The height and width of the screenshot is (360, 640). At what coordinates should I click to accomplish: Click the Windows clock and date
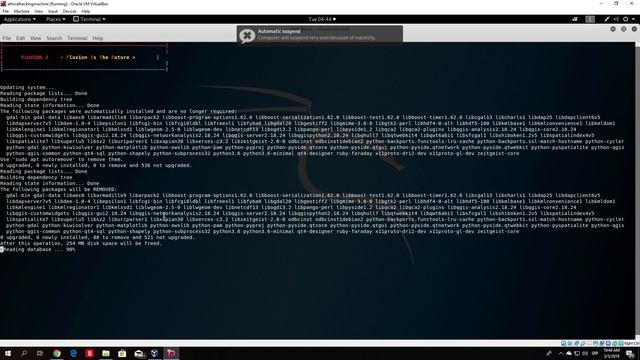611,353
